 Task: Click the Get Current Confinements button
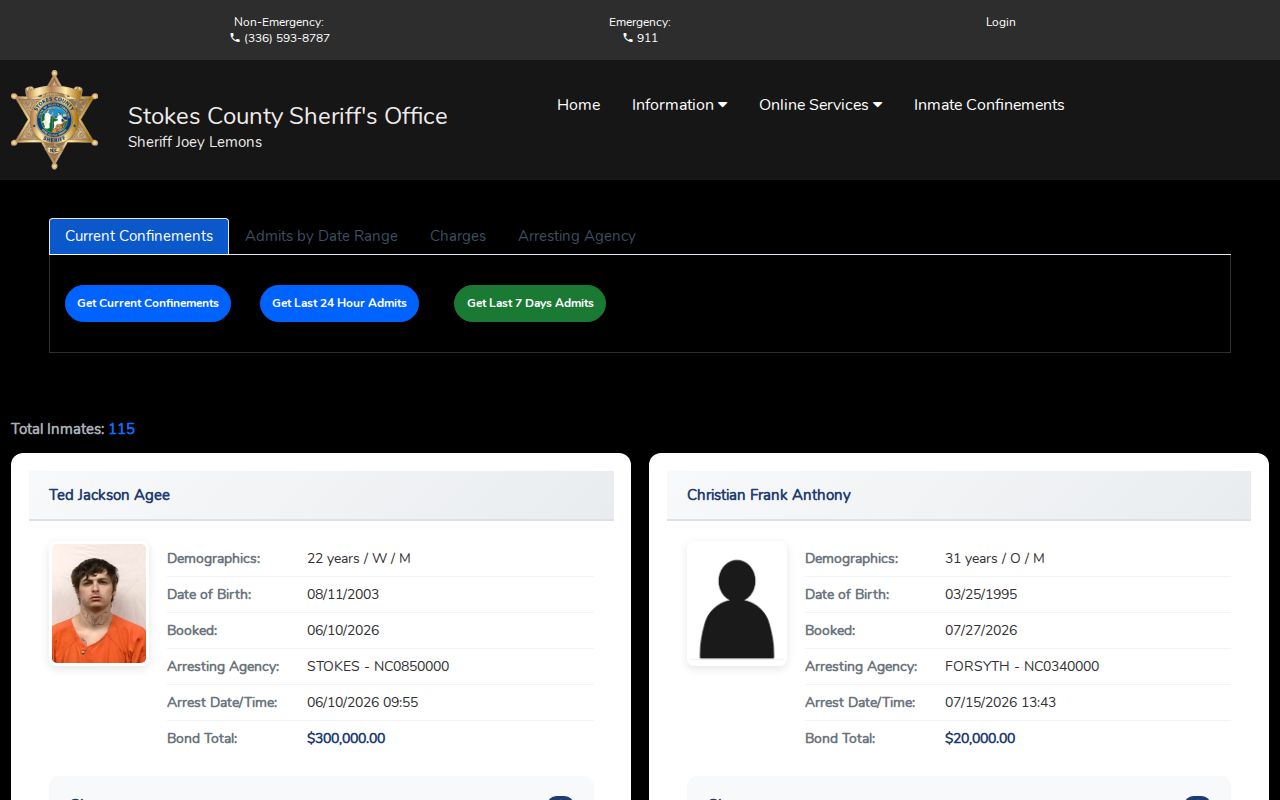[148, 303]
